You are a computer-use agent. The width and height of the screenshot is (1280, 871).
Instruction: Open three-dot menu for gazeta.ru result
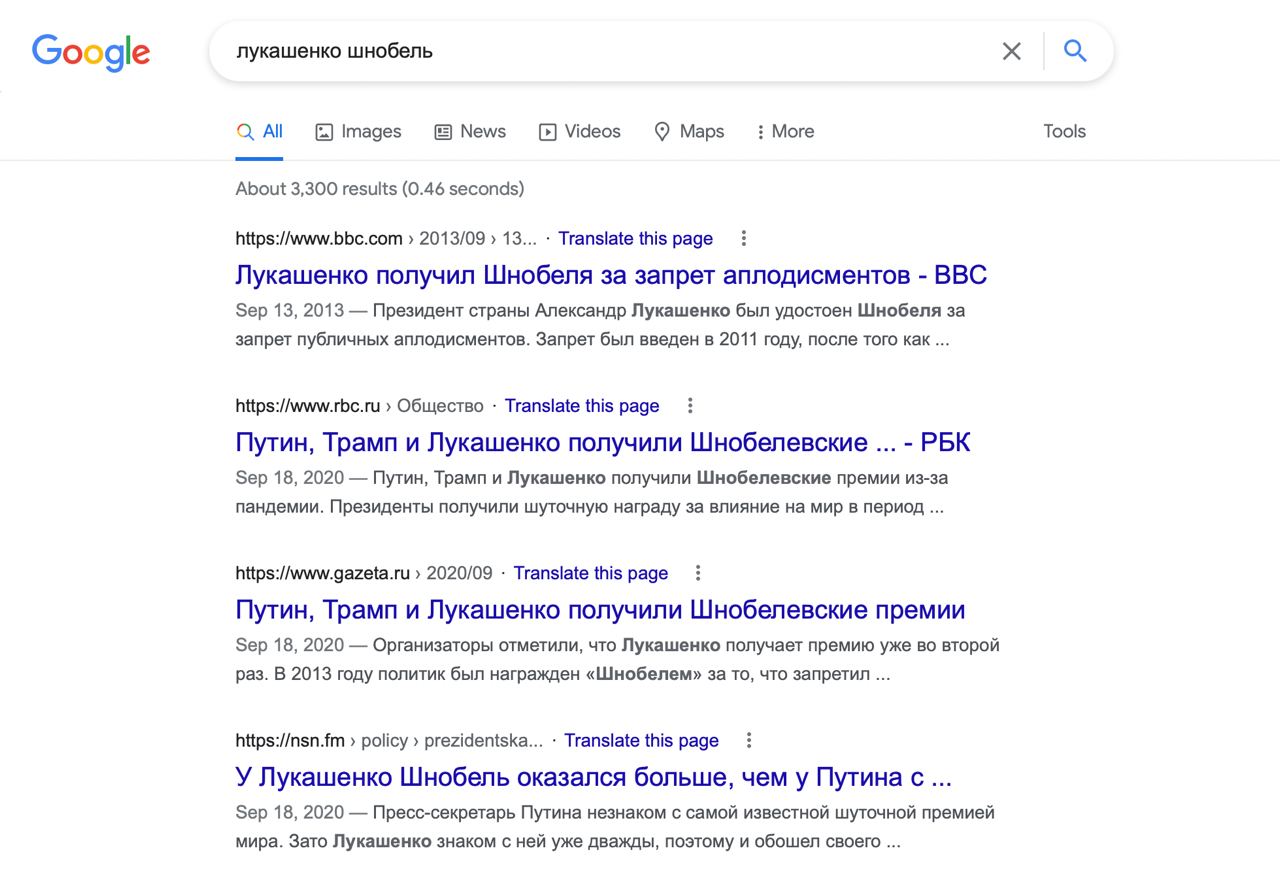pos(698,573)
